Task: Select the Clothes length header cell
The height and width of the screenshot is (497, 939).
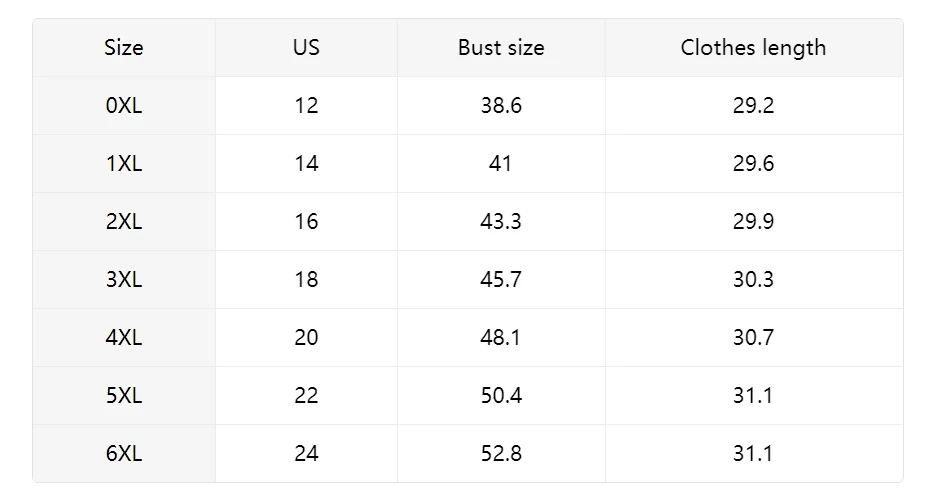Action: [754, 48]
